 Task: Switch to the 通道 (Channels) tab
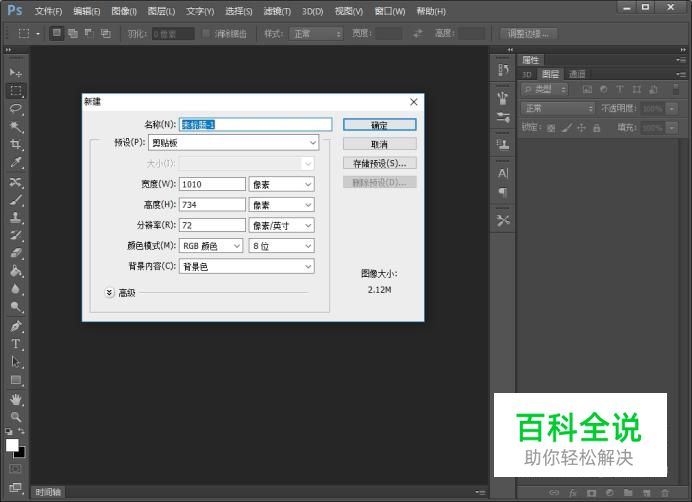(577, 74)
